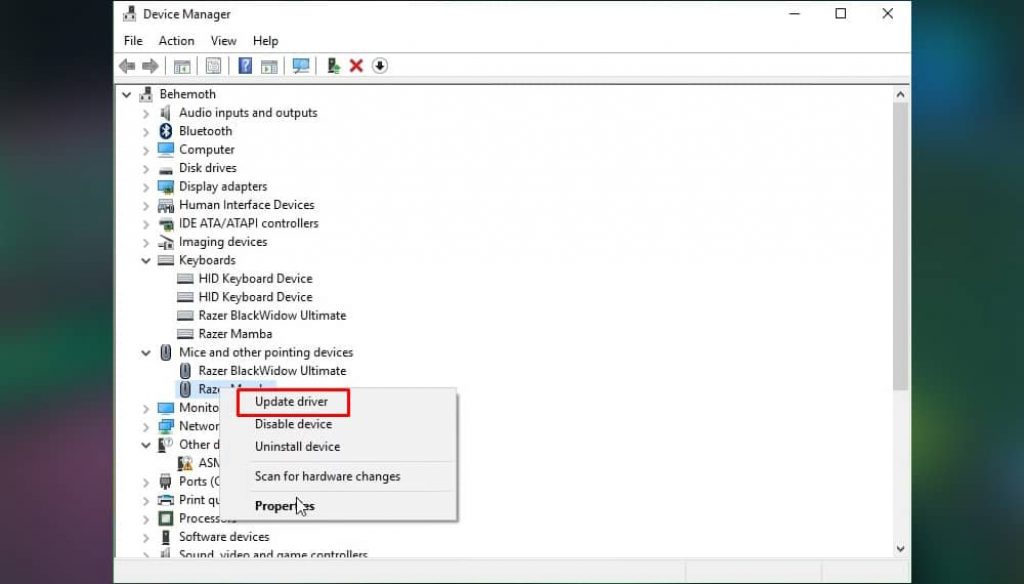
Task: Select first HID Keyboard Device entry
Action: (255, 279)
